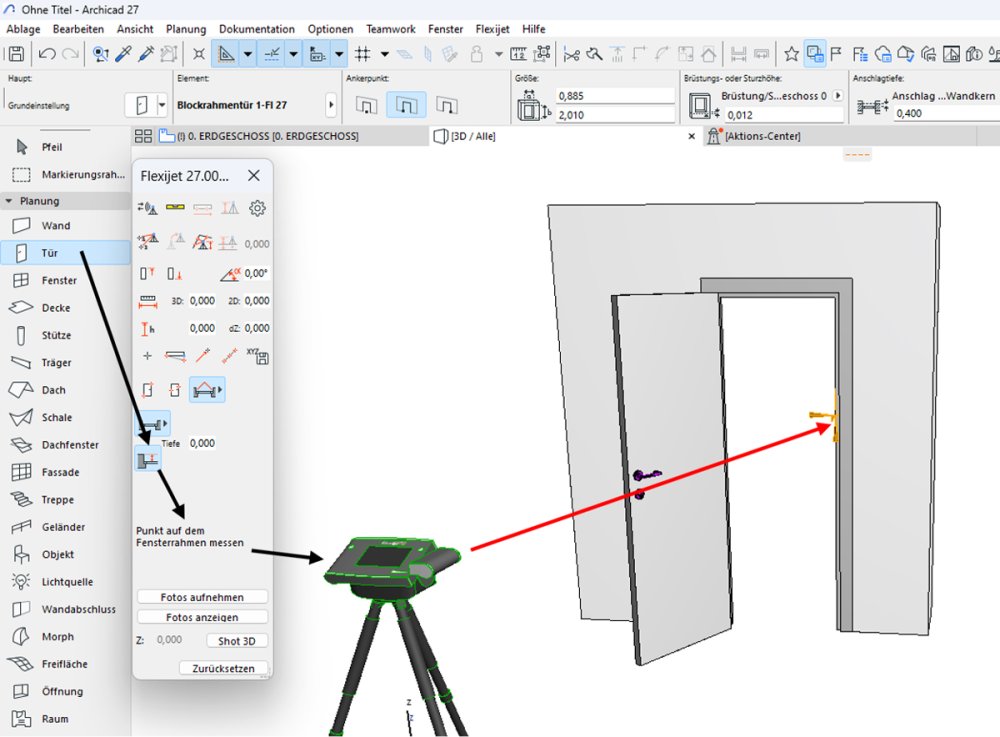The width and height of the screenshot is (1000, 737).
Task: Toggle the grid snap icon
Action: point(363,54)
